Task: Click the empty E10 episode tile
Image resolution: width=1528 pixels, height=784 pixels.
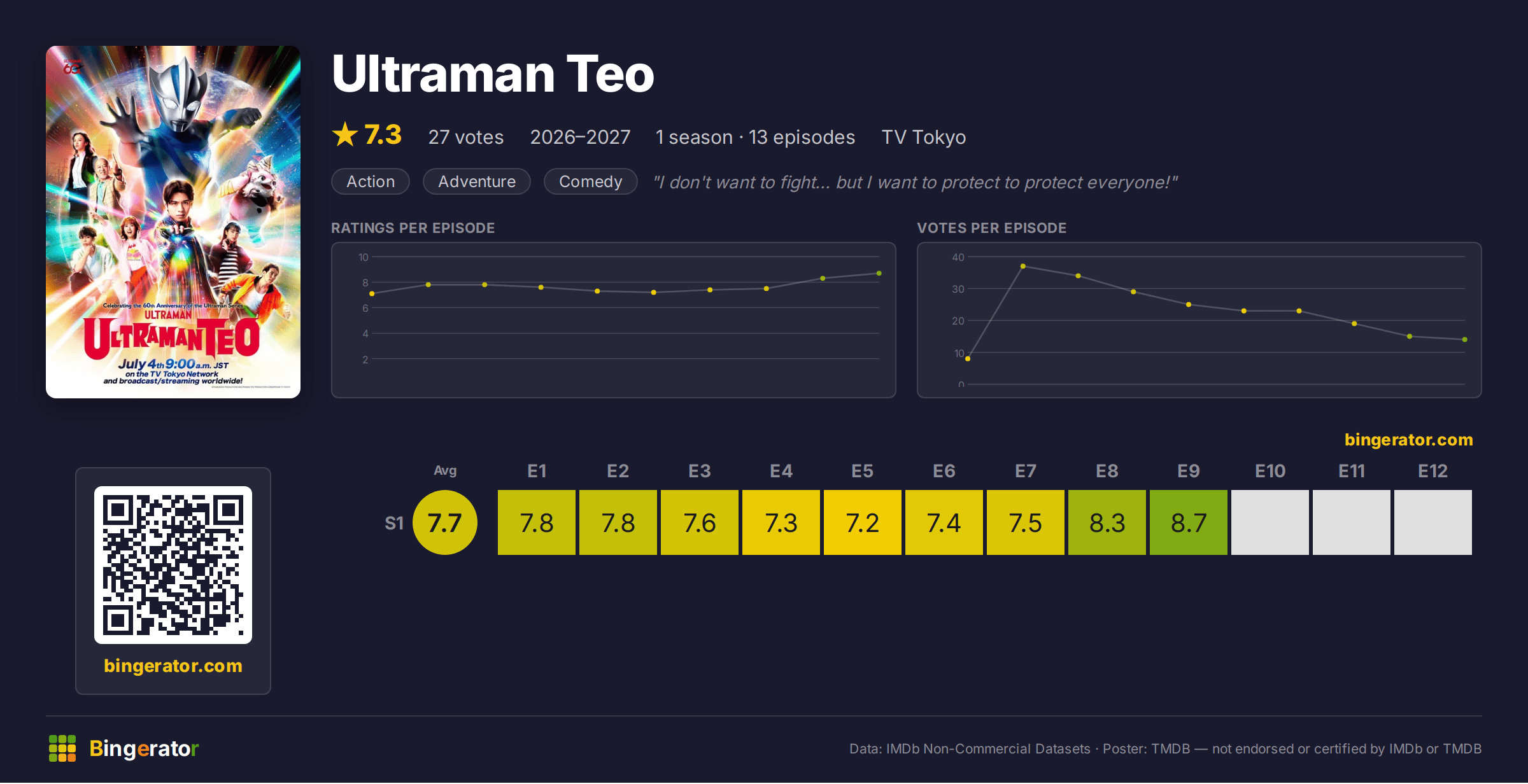Action: point(1270,522)
